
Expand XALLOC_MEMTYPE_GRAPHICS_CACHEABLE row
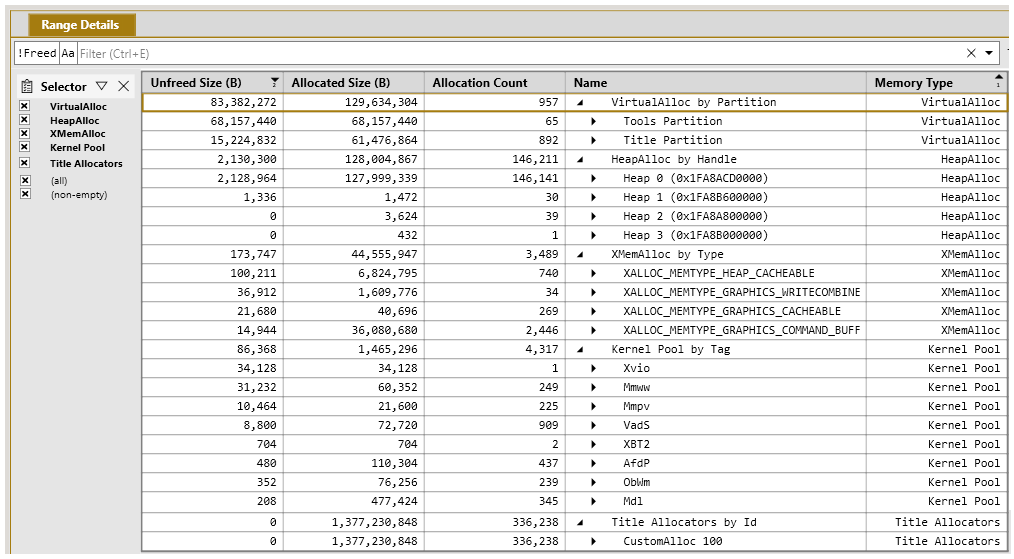(x=593, y=311)
